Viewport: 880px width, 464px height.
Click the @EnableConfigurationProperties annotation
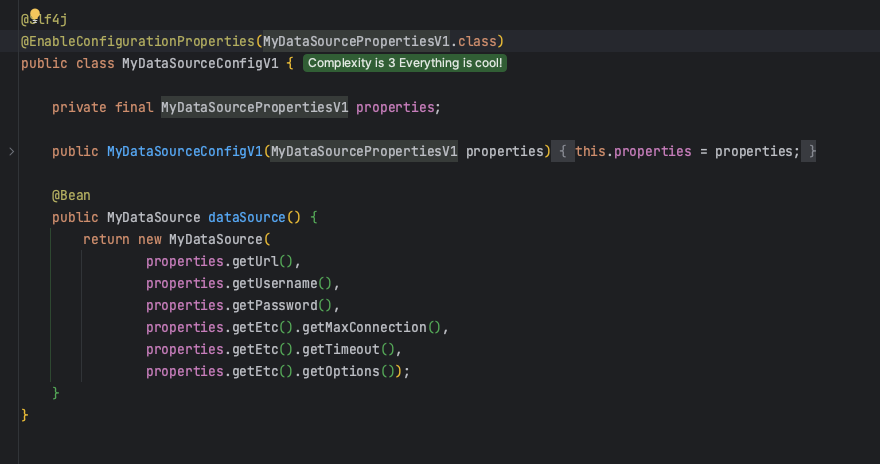pos(138,42)
